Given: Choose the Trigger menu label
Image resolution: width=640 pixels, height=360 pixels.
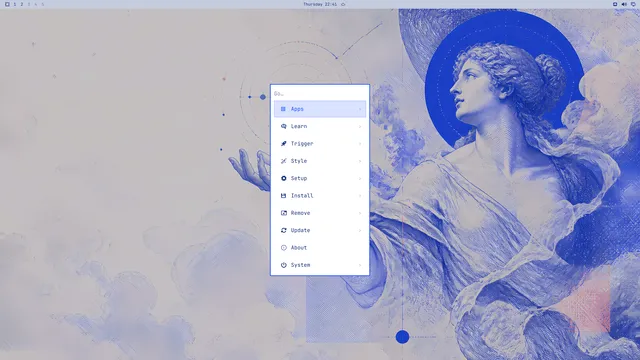Looking at the screenshot, I should pos(302,144).
